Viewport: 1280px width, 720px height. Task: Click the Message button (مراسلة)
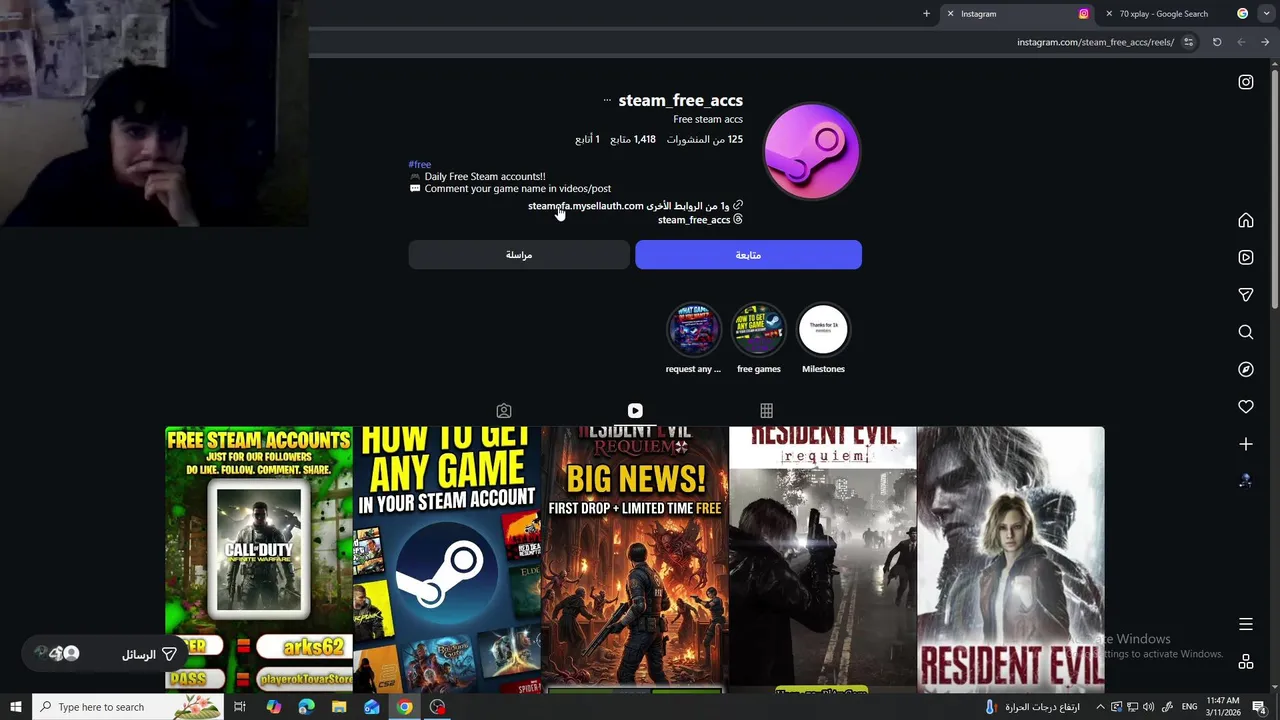(519, 255)
